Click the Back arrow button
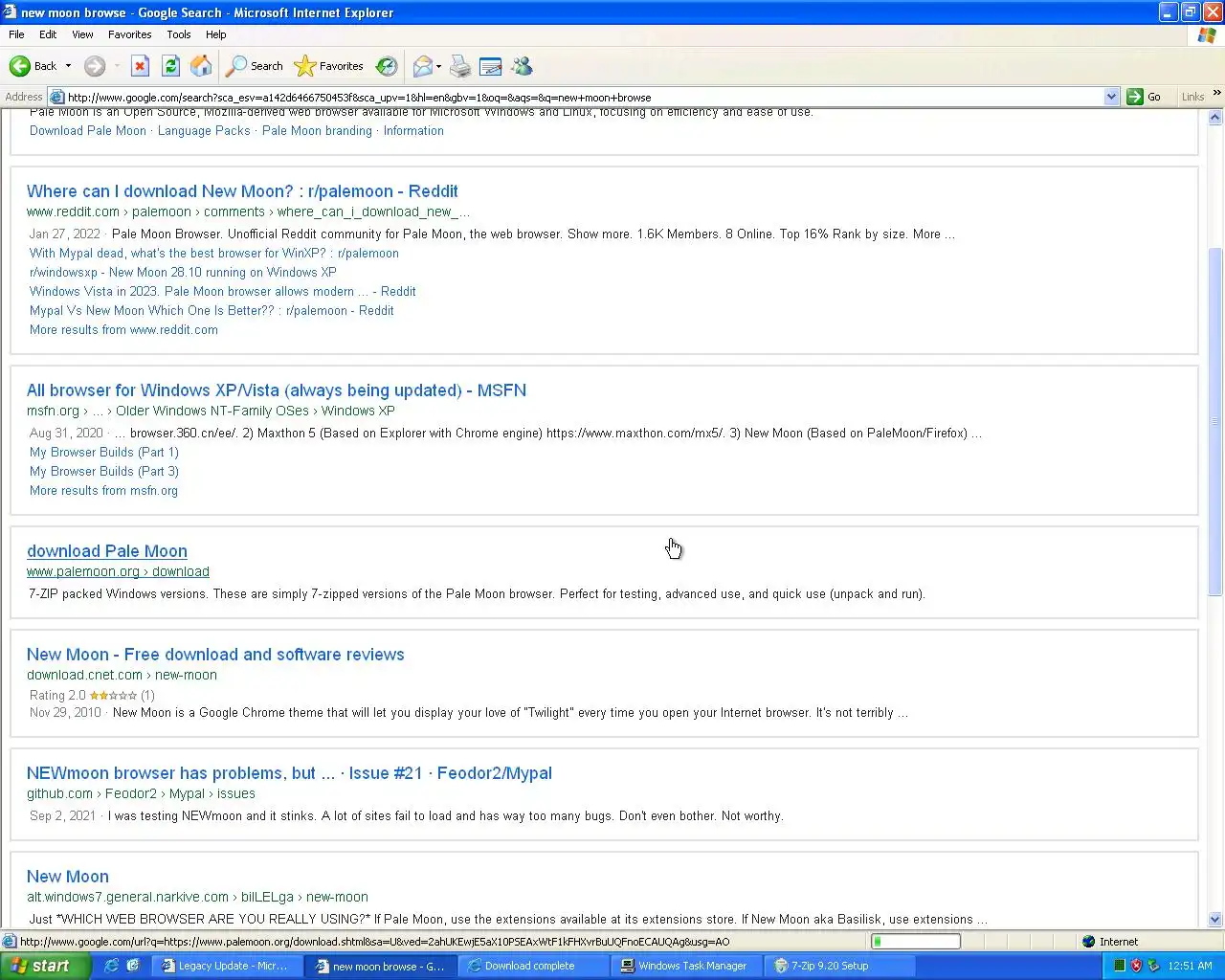1225x980 pixels. pyautogui.click(x=33, y=66)
